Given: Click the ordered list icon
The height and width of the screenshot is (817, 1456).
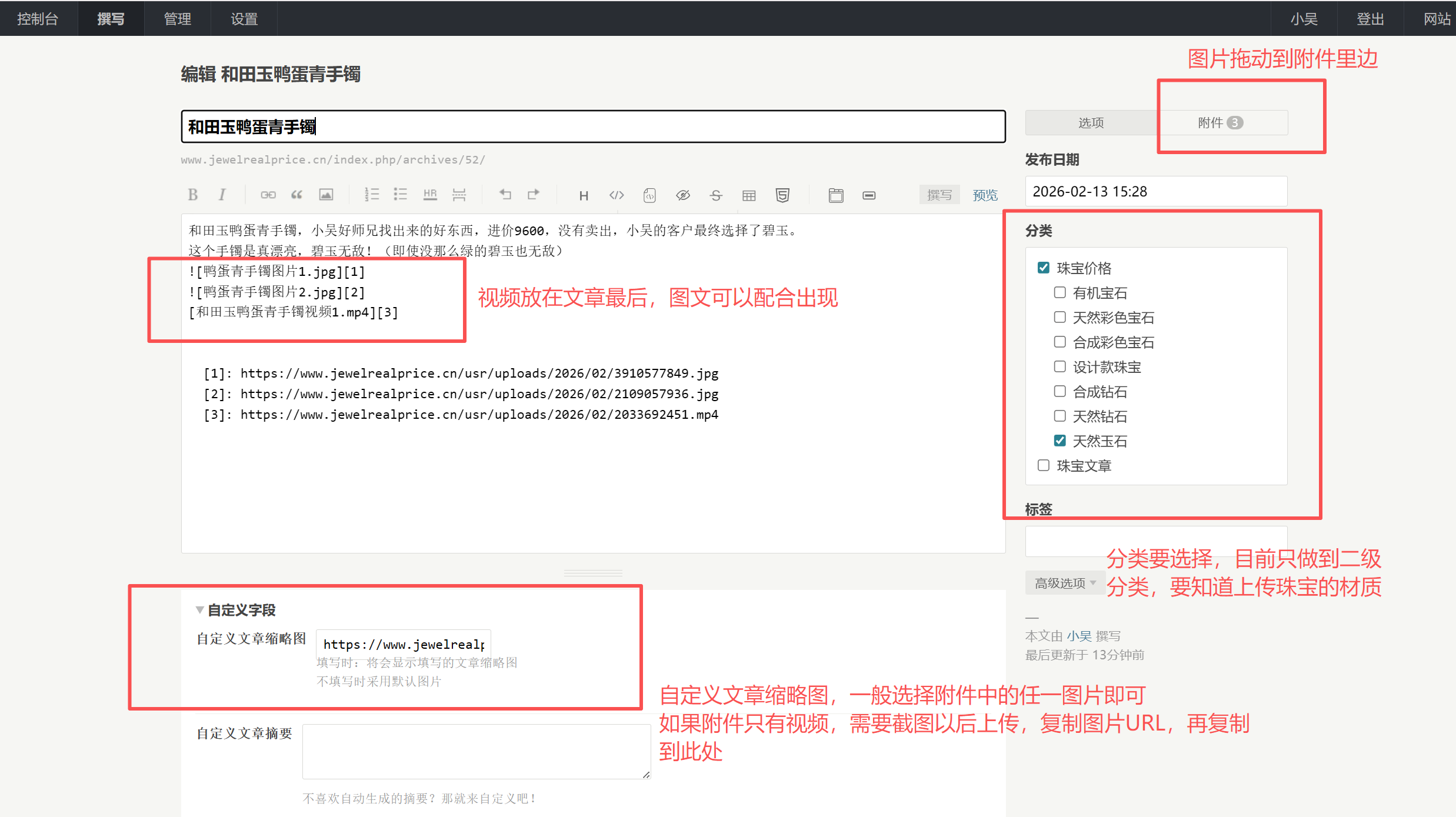Looking at the screenshot, I should pos(371,195).
